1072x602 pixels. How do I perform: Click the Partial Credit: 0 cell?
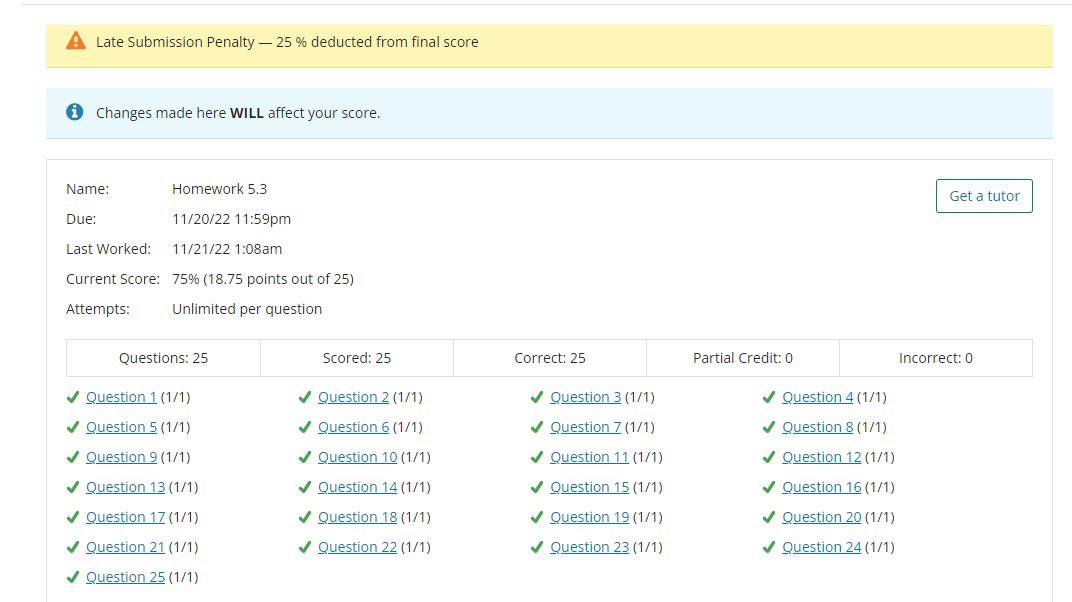[x=742, y=358]
